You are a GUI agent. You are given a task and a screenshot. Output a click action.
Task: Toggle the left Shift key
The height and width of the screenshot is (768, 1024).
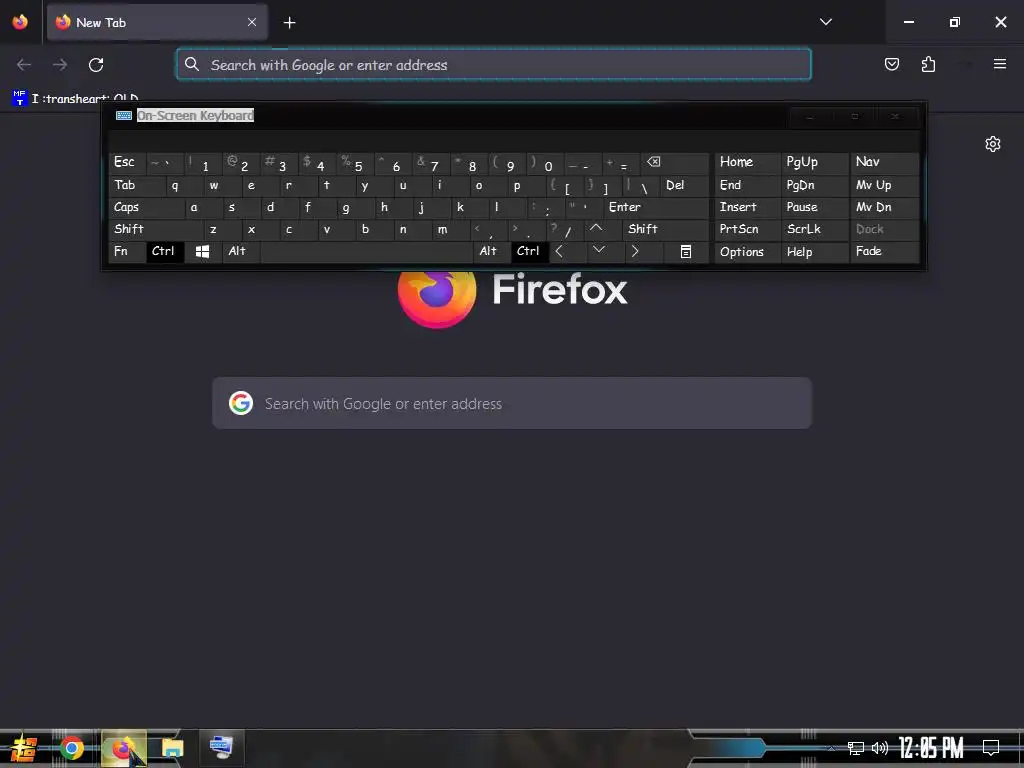155,229
